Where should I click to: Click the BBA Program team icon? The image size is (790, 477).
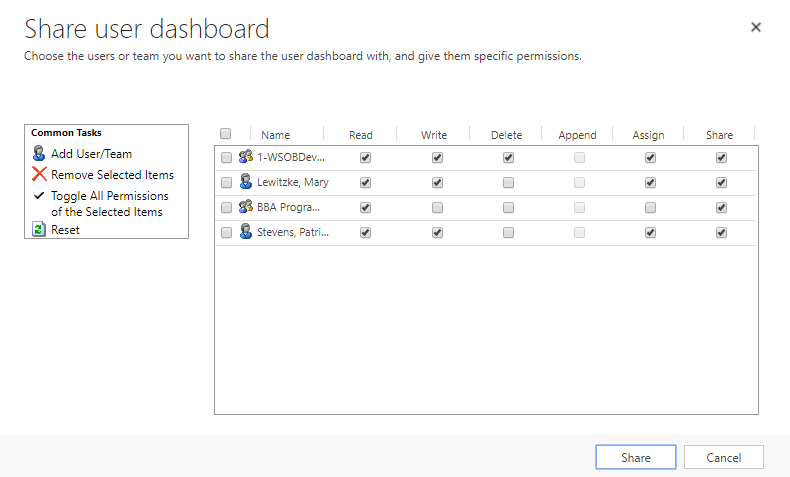245,207
